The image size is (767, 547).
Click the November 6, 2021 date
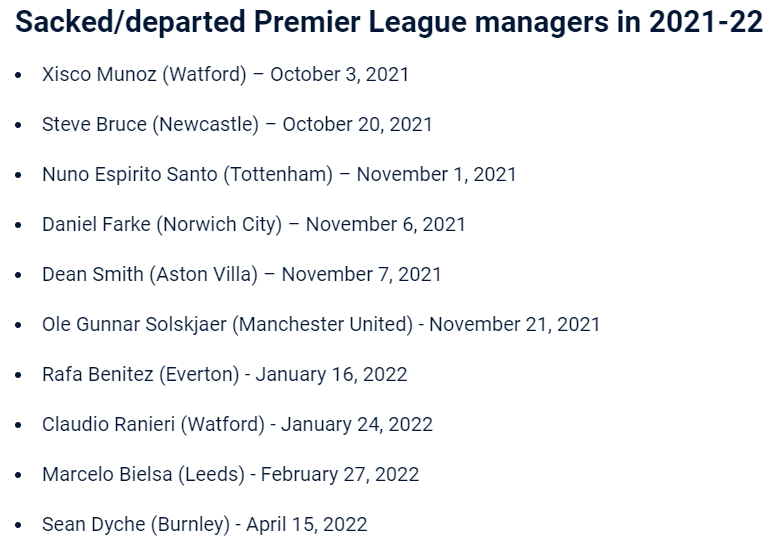(x=385, y=224)
